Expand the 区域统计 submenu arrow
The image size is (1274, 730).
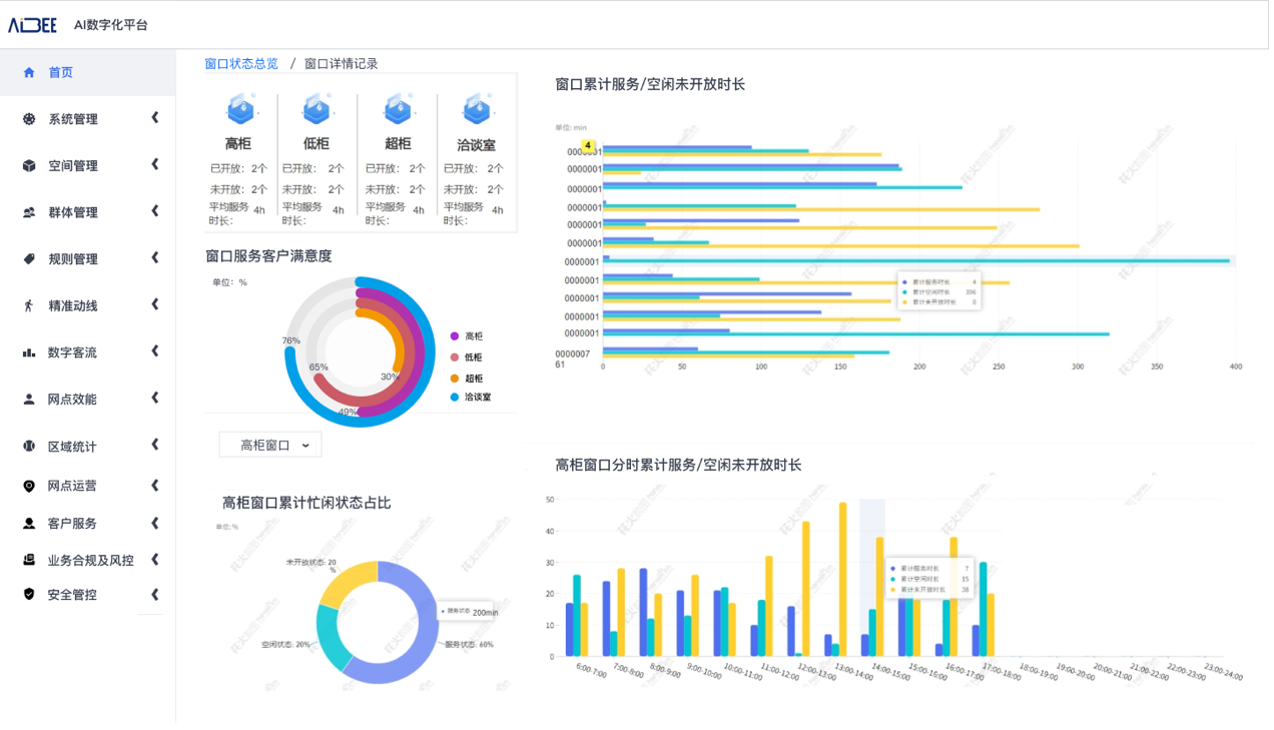pyautogui.click(x=155, y=445)
